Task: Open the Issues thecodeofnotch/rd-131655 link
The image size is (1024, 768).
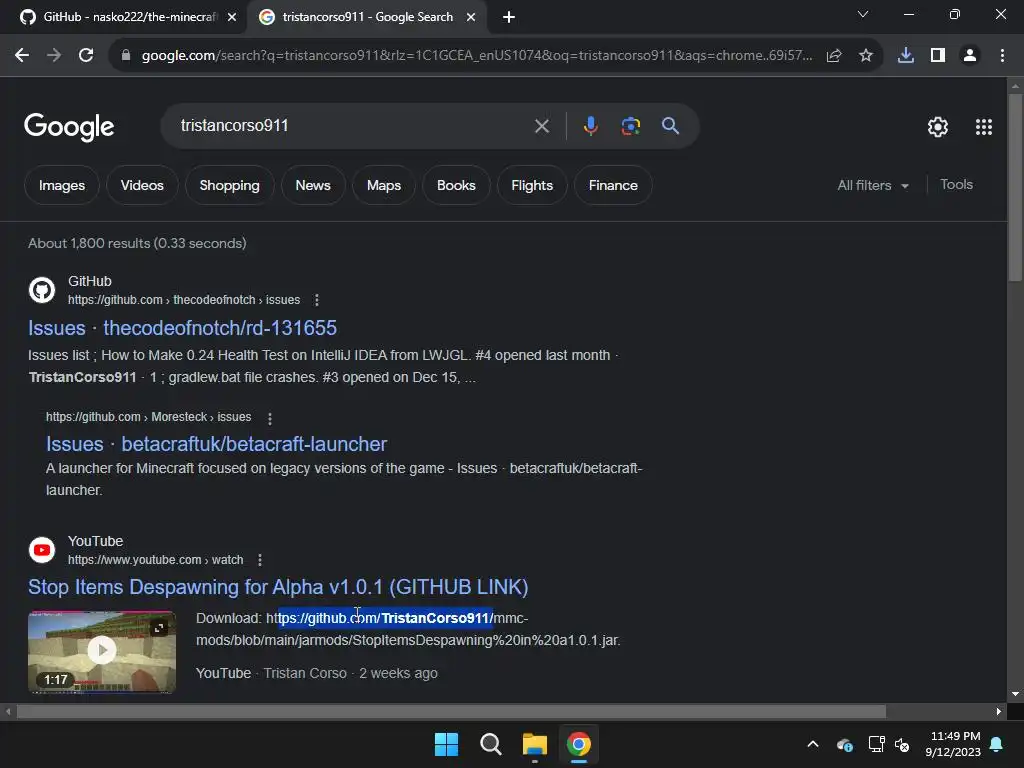Action: (x=182, y=328)
